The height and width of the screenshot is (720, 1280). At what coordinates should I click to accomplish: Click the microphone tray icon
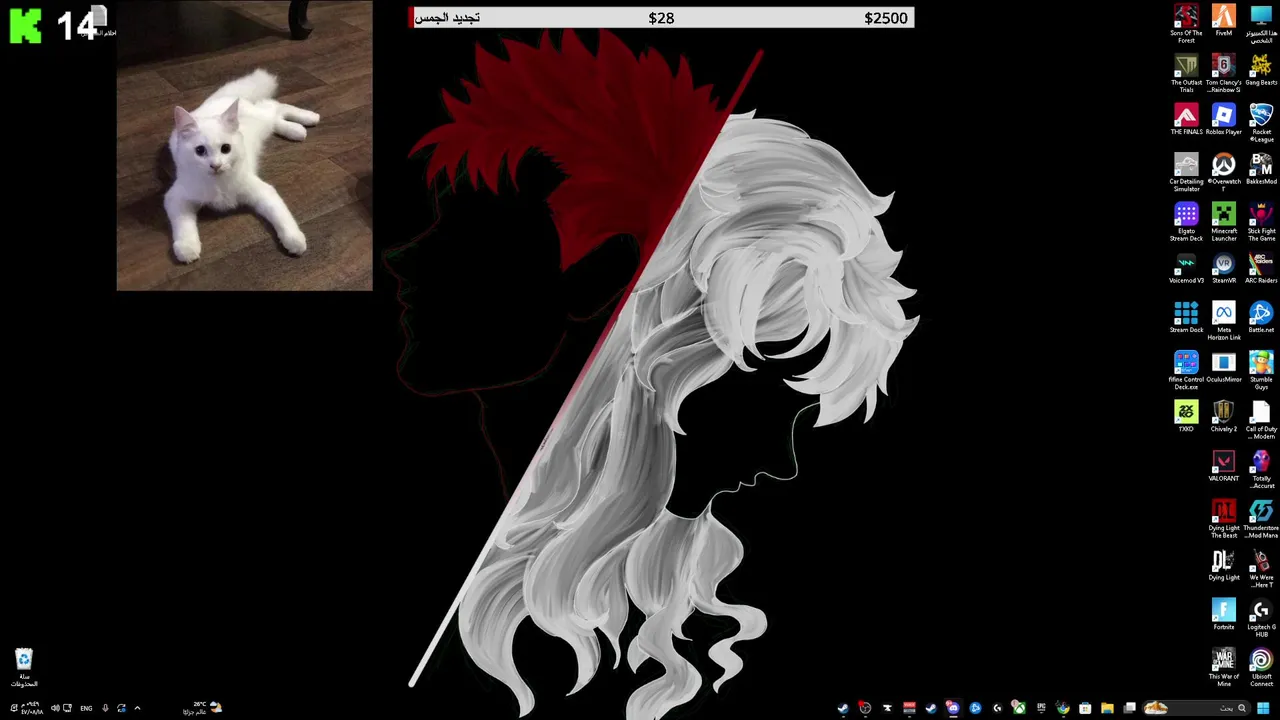pyautogui.click(x=105, y=708)
